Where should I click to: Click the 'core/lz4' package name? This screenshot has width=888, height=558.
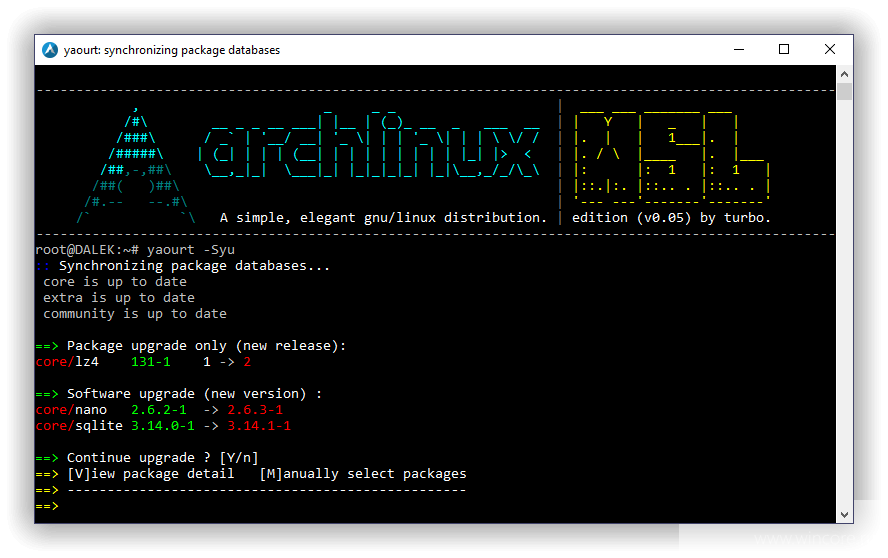coord(67,361)
